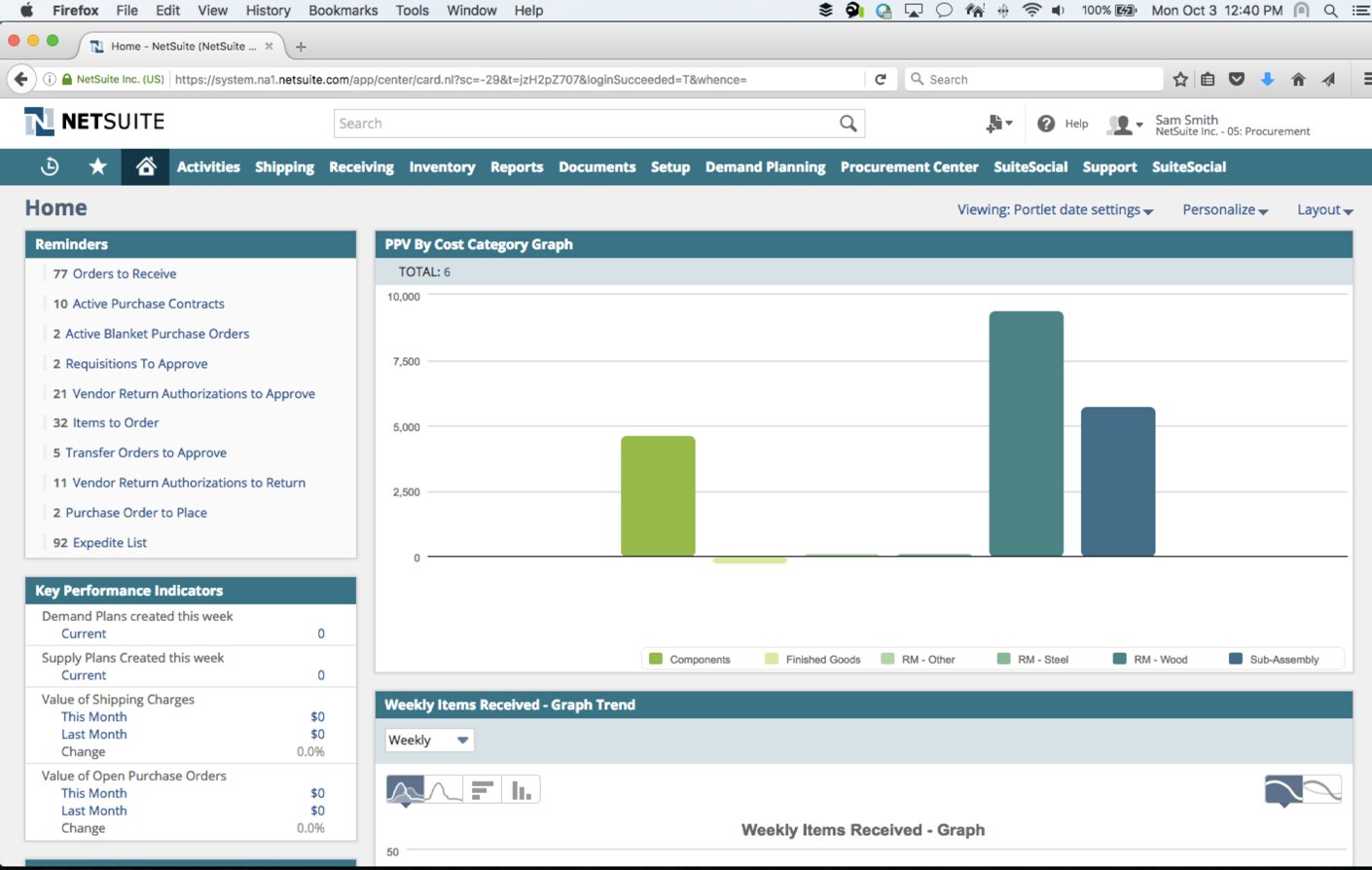Viewport: 1372px width, 870px height.
Task: Open the Reports menu
Action: tap(517, 167)
